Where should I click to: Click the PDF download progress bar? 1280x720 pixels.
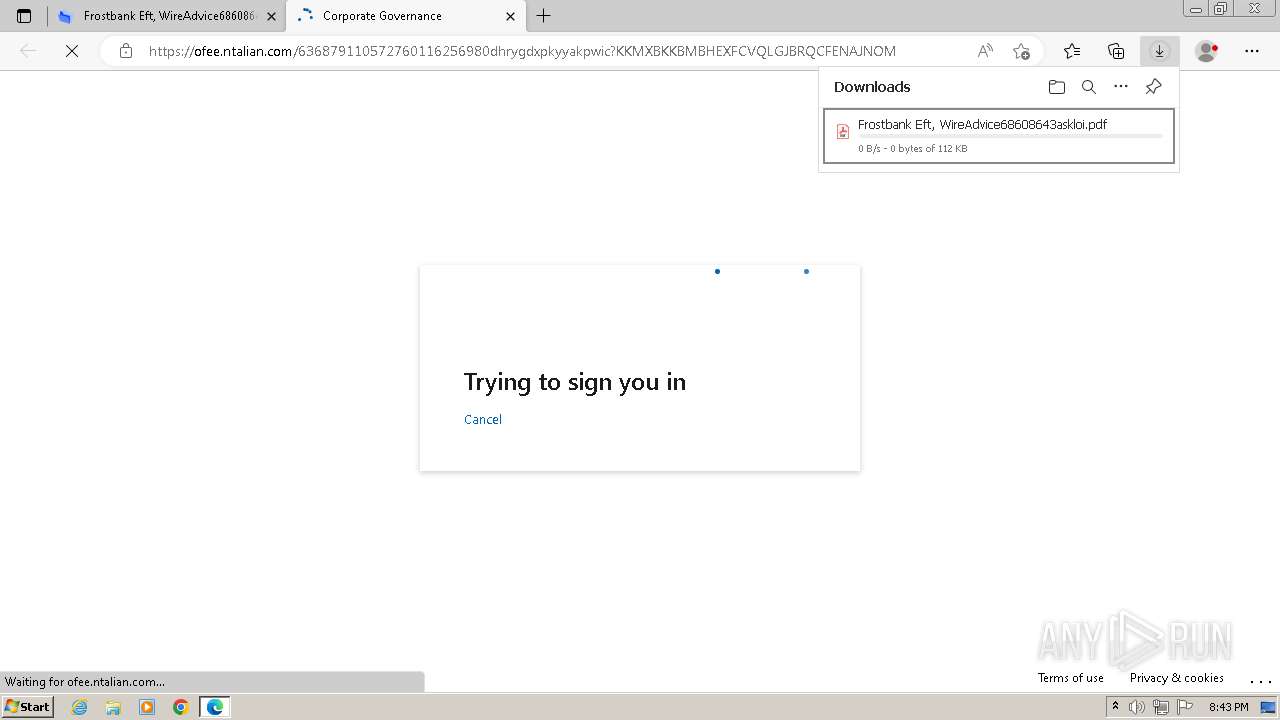(1010, 136)
